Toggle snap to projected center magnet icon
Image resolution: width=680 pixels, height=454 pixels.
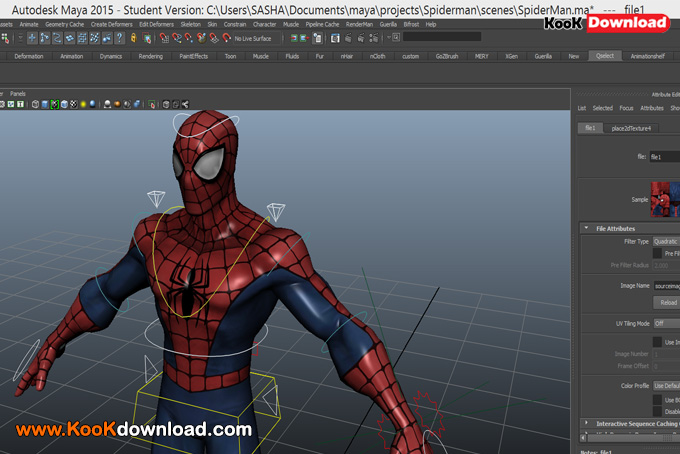click(202, 39)
